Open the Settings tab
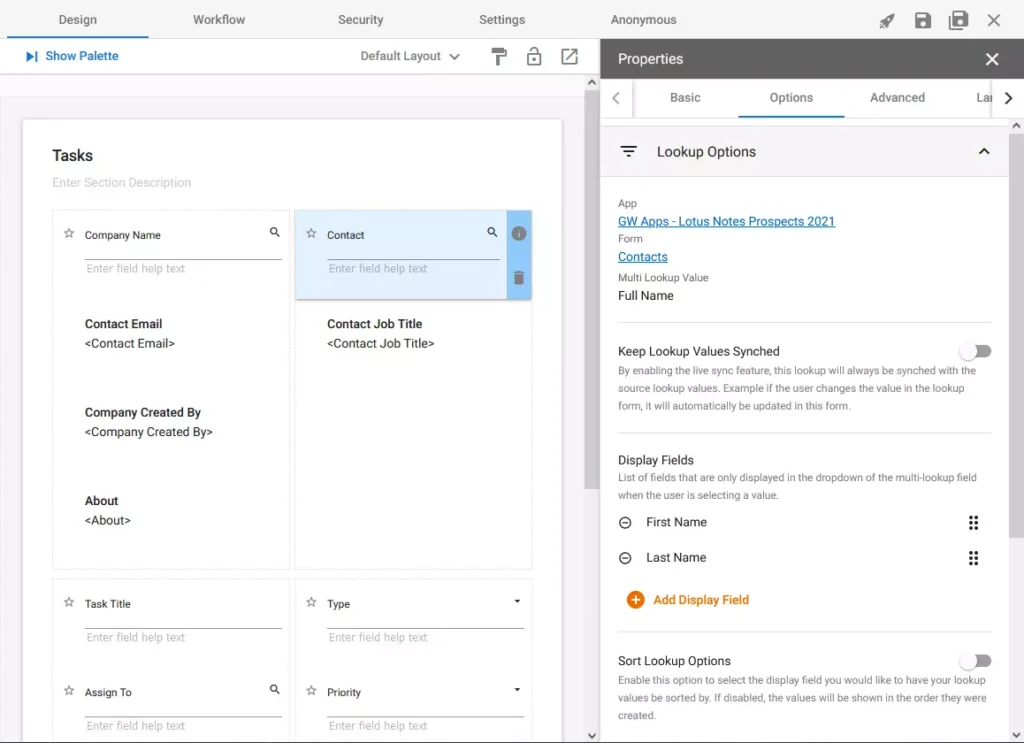Screen dimensions: 1024x743 tap(502, 20)
